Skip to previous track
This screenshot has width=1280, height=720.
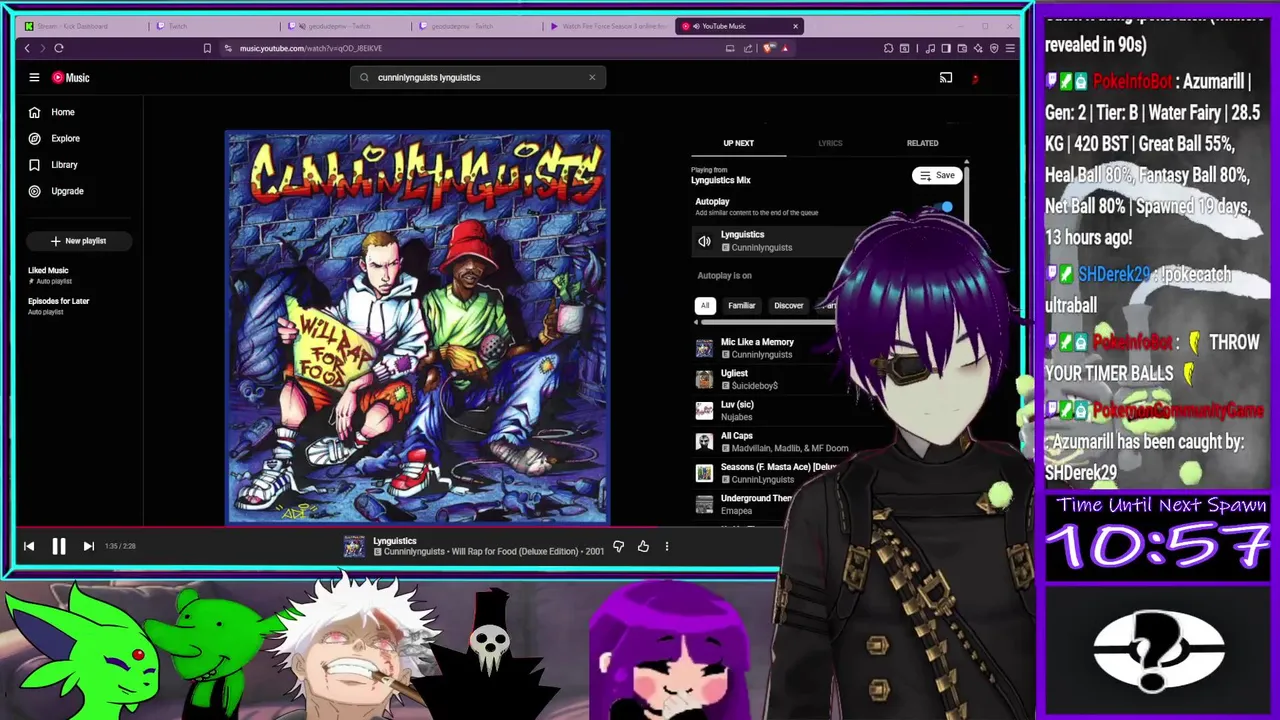(29, 546)
